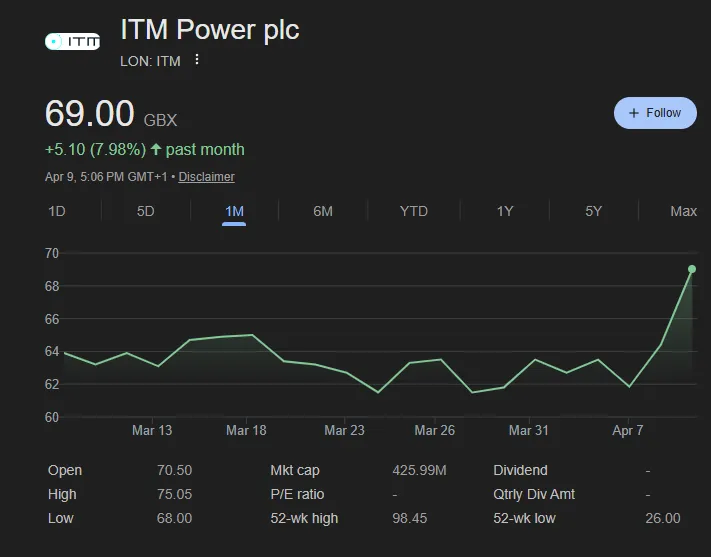Click the Mkt cap value 425.99M
The image size is (711, 557).
[419, 470]
